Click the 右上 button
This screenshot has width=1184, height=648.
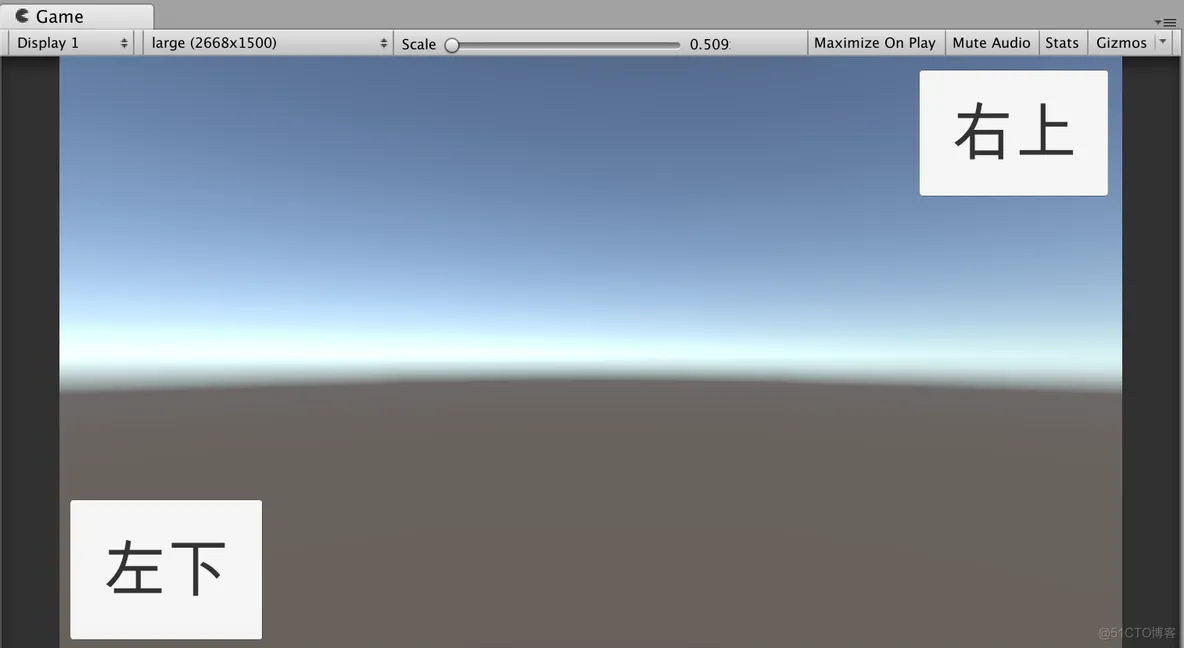[x=1013, y=133]
